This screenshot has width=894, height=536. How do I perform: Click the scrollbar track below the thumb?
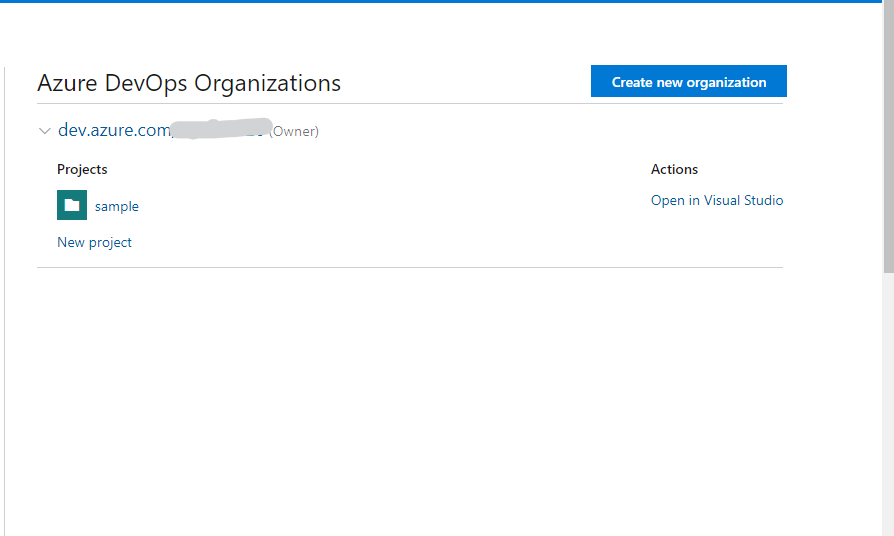888,400
